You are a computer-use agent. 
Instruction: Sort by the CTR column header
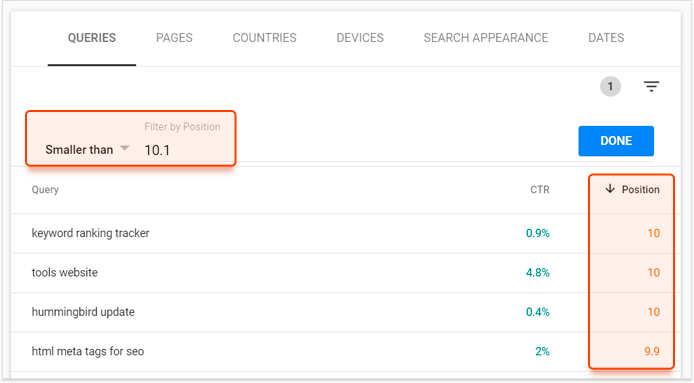tap(540, 190)
